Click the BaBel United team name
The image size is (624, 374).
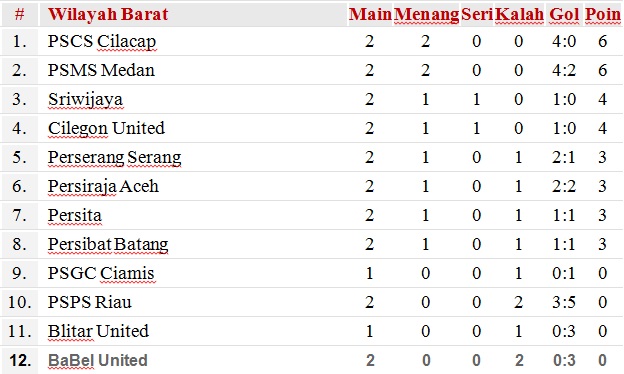click(98, 360)
